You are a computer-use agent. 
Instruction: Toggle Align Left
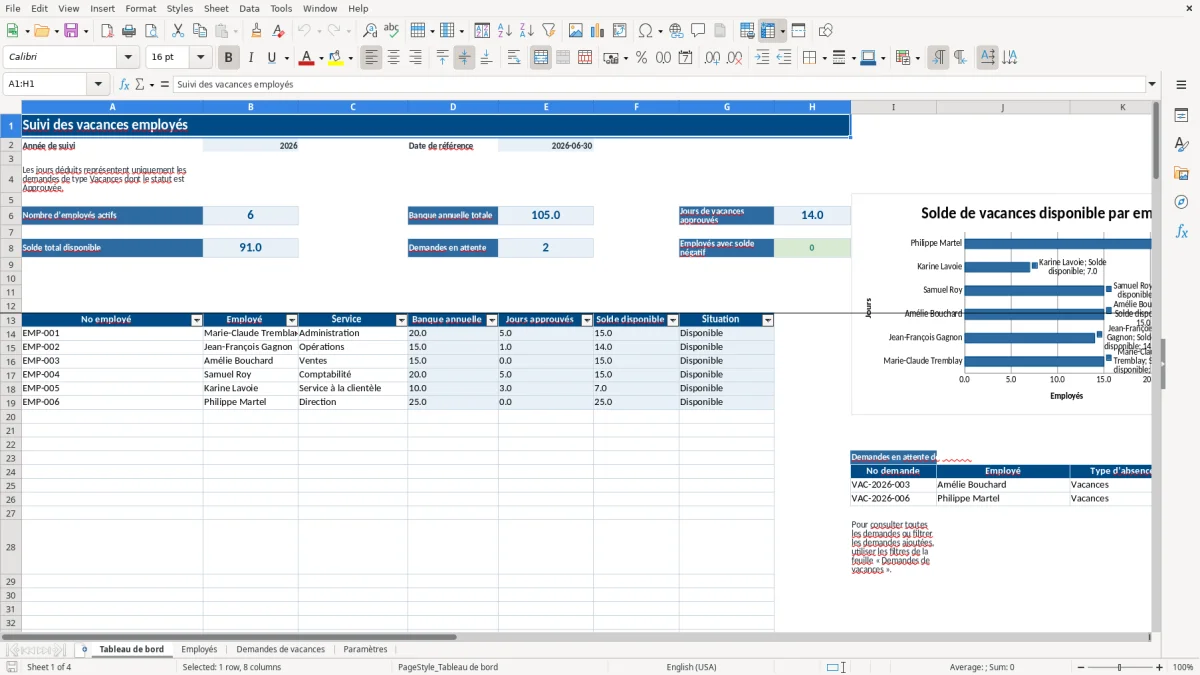pyautogui.click(x=371, y=58)
